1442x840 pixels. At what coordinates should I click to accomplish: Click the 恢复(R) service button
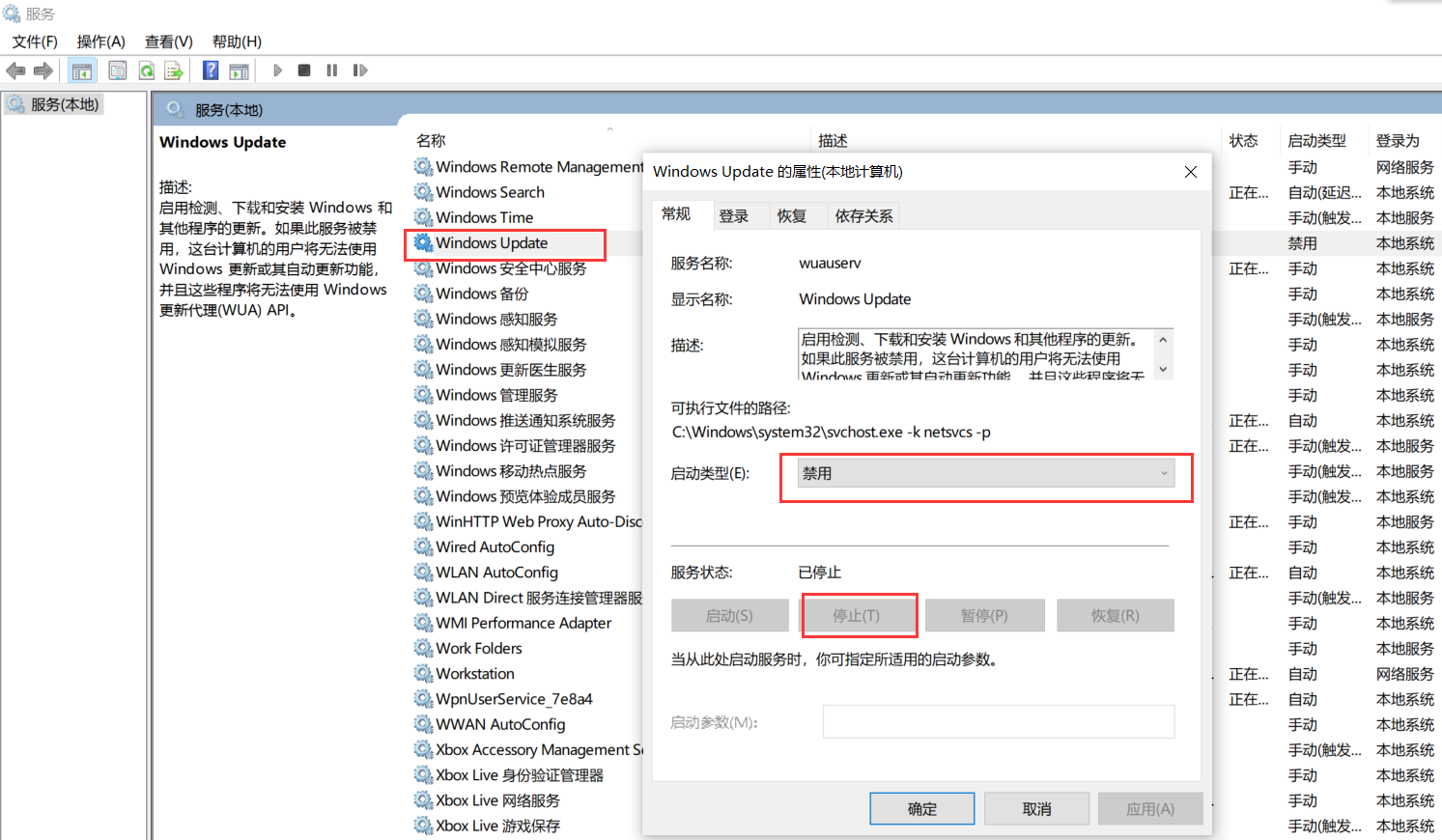click(1116, 615)
